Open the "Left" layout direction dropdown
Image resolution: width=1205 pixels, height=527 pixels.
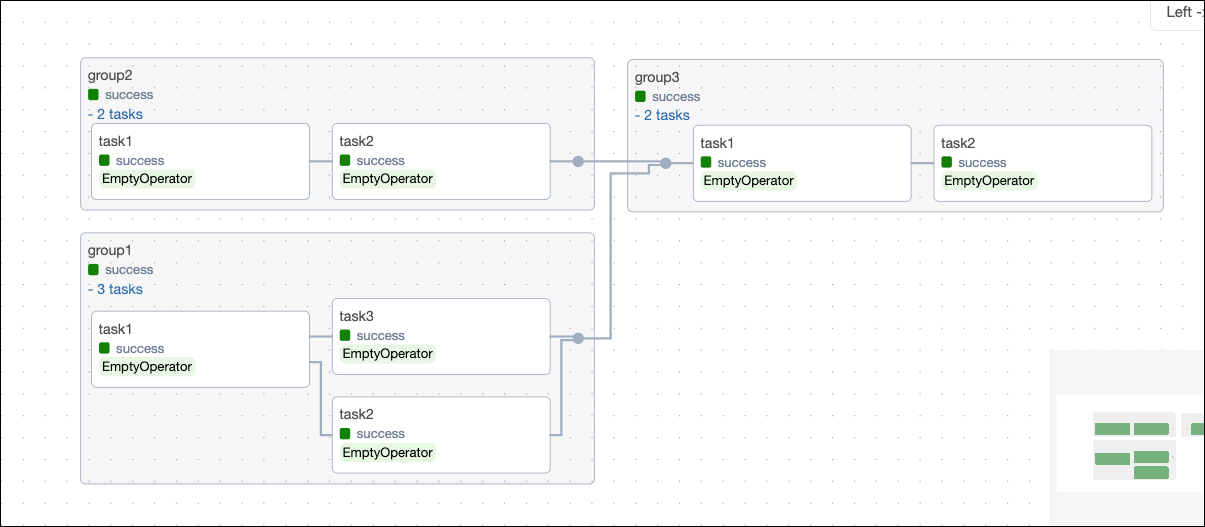tap(1180, 13)
